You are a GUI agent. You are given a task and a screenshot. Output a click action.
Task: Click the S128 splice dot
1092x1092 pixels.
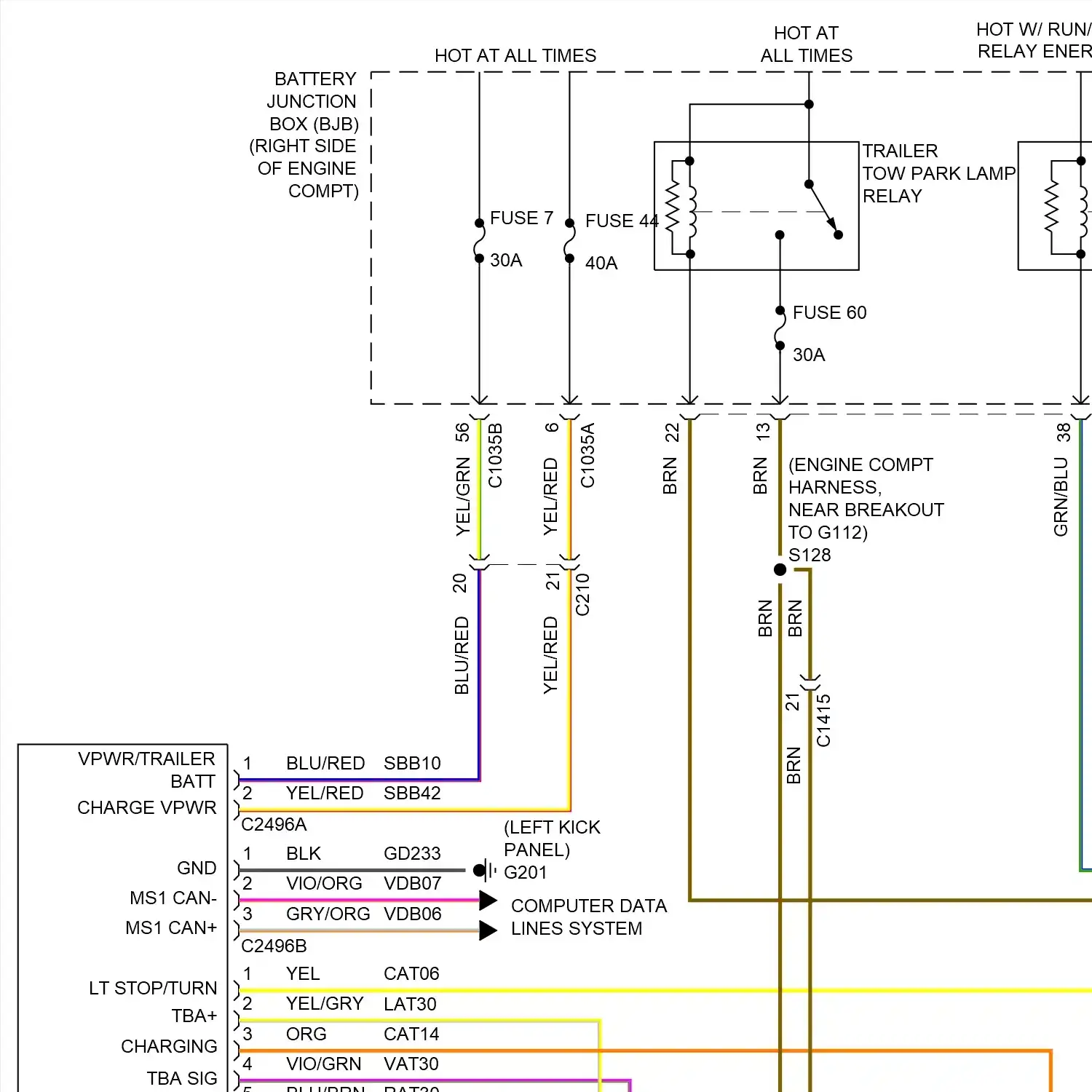pos(780,569)
